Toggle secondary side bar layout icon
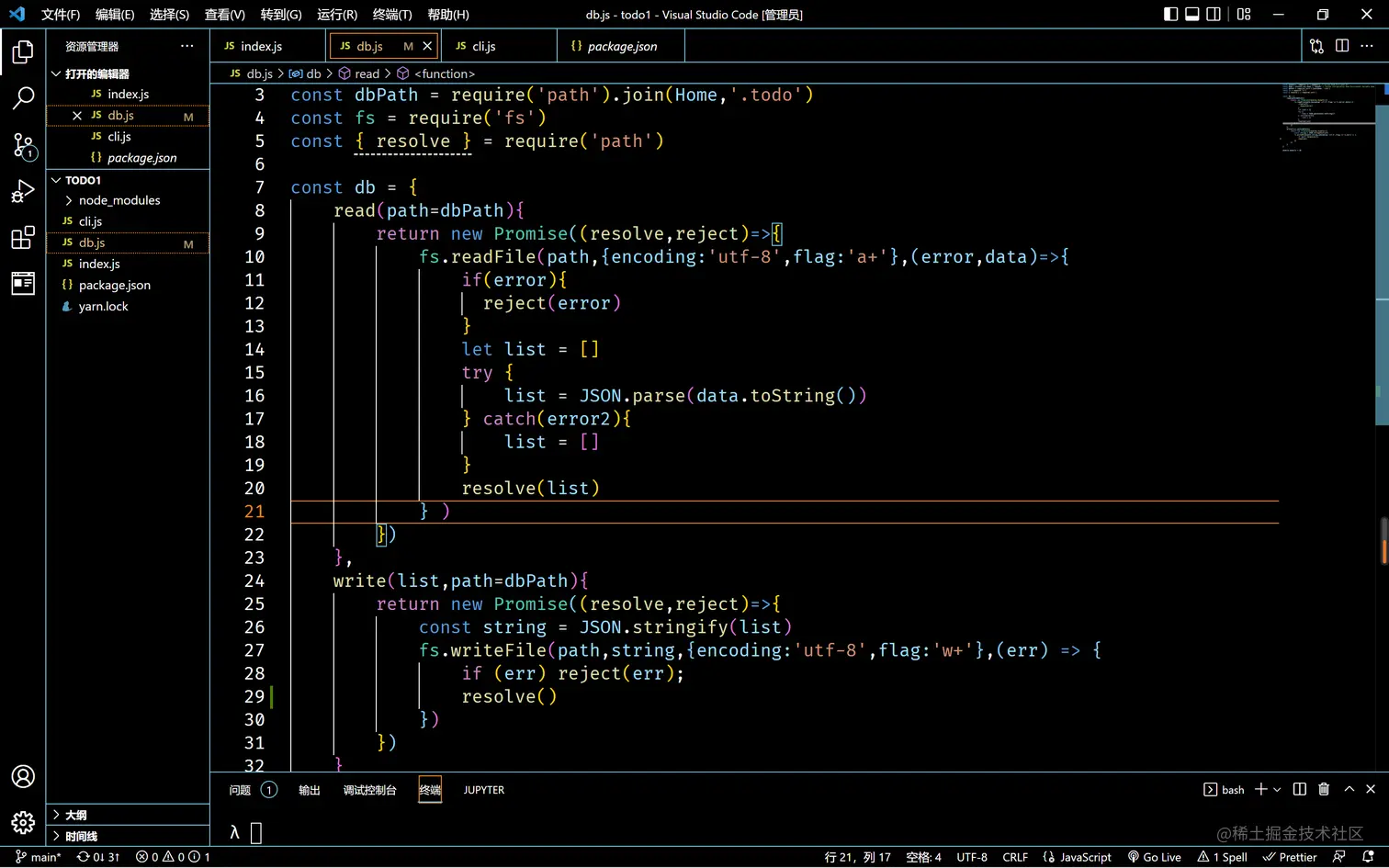Screen dimensions: 1389x868 (1214, 14)
